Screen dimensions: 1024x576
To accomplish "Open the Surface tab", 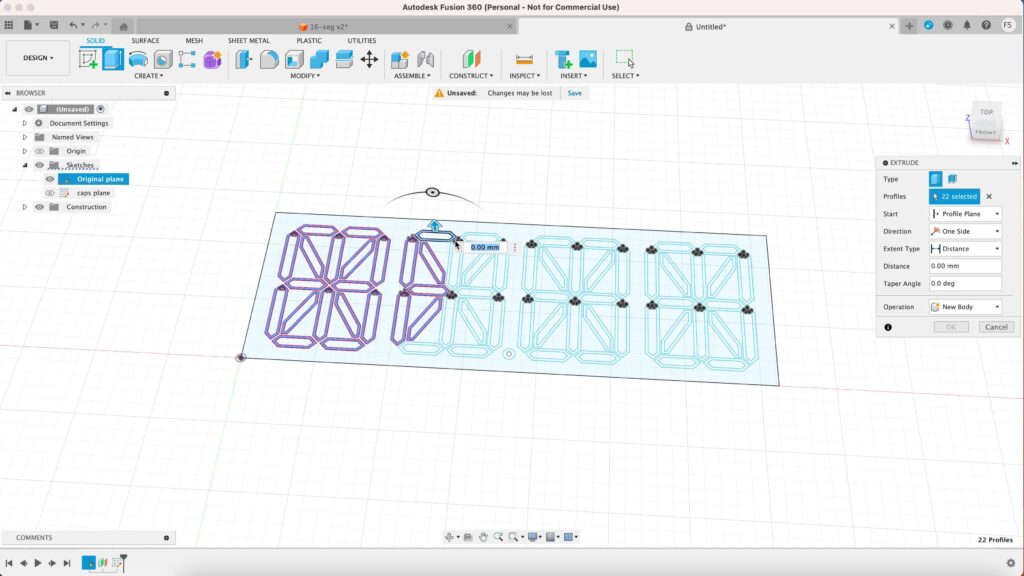I will pyautogui.click(x=145, y=41).
